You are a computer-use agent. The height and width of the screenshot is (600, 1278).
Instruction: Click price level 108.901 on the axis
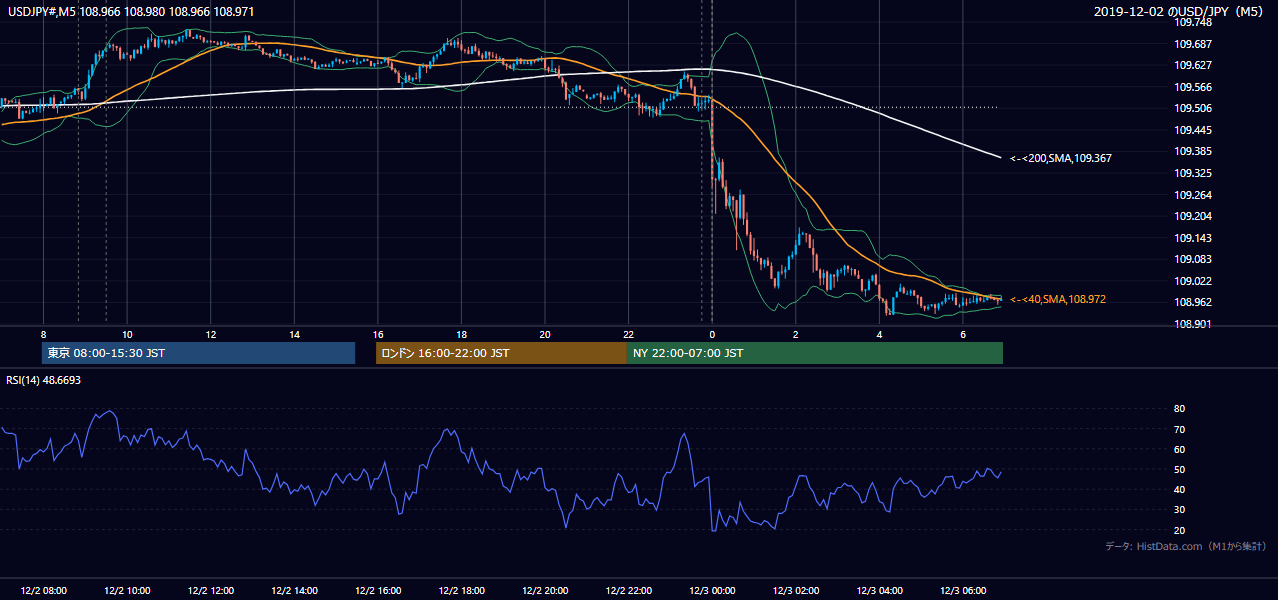[x=1193, y=324]
